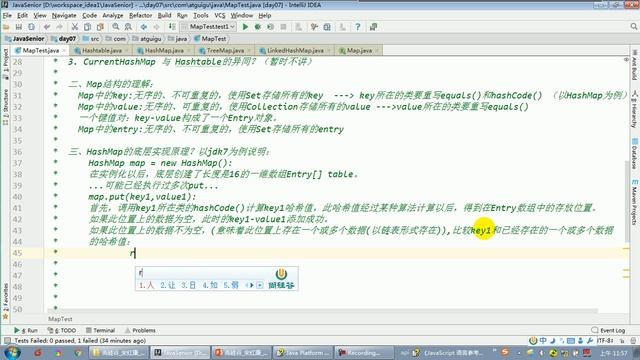The width and height of the screenshot is (640, 360).
Task: Open the MapTest.test1 run configuration dropdown
Action: (209, 27)
